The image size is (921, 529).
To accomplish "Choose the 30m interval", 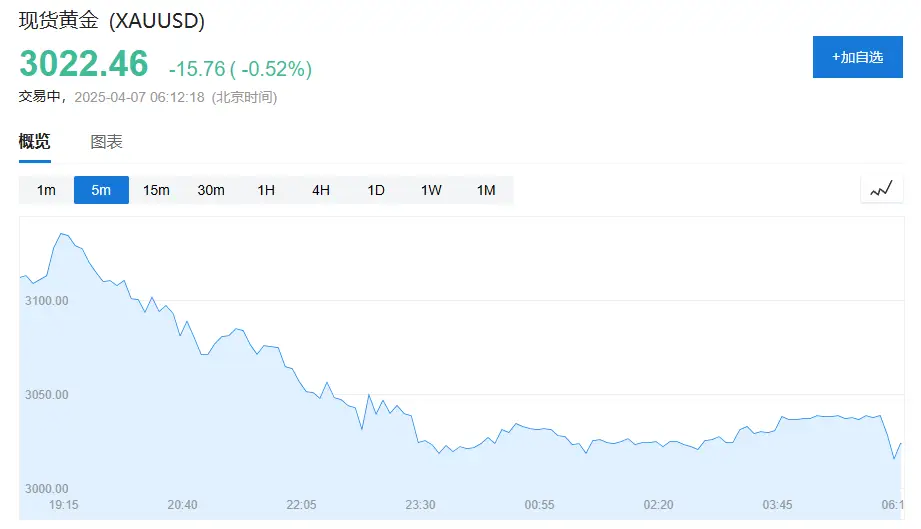I will [211, 190].
